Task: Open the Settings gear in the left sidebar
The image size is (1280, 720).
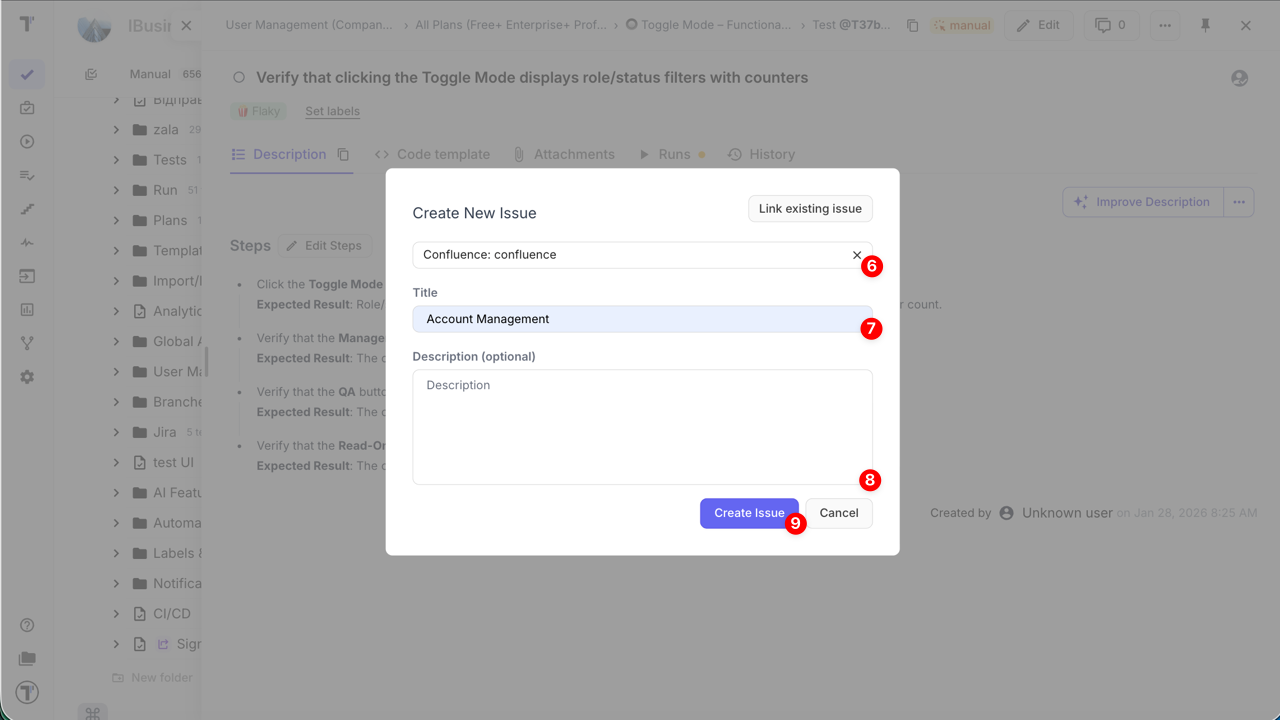Action: pos(27,377)
